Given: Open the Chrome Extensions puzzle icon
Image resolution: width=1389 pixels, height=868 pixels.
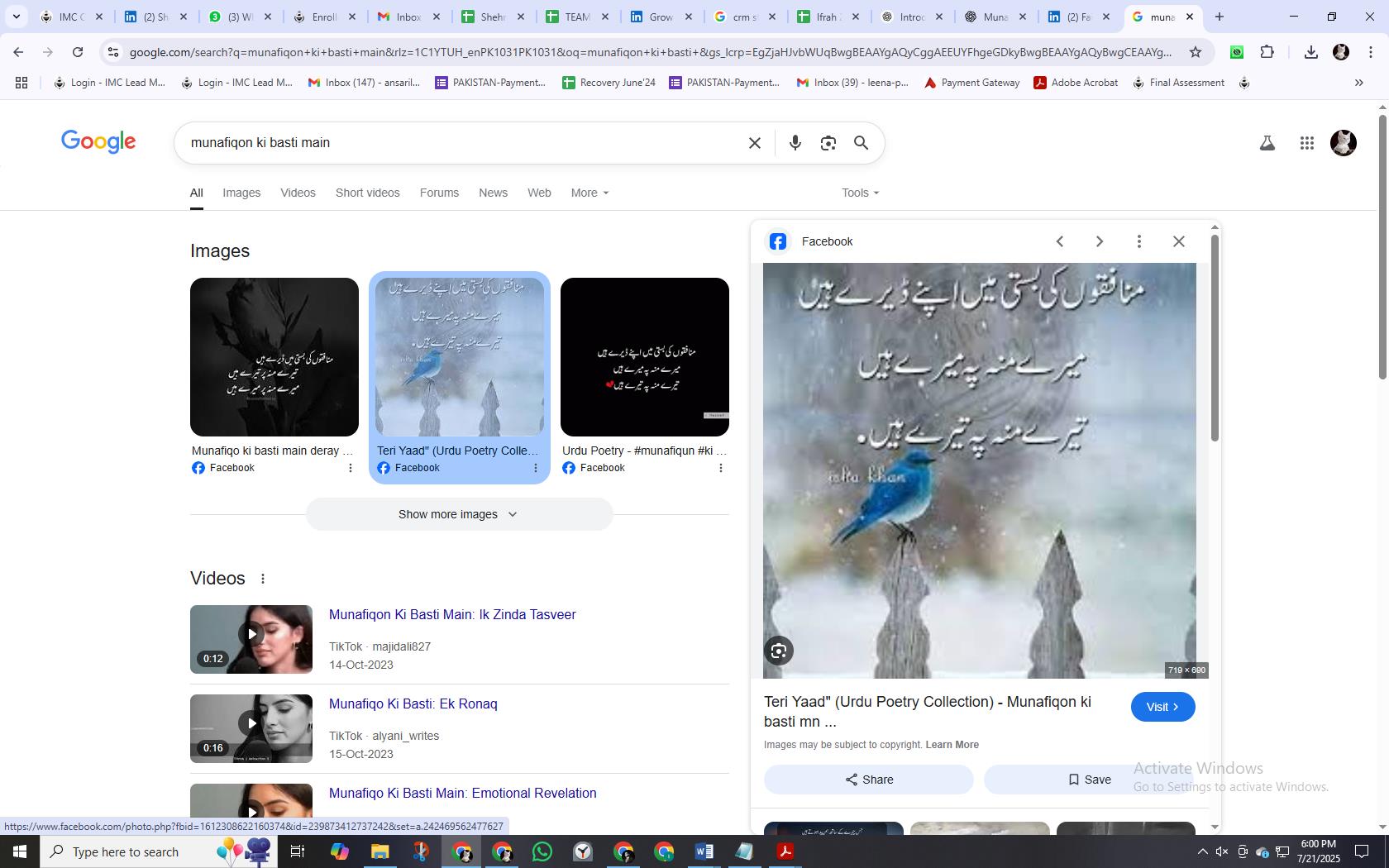Looking at the screenshot, I should coord(1267,52).
